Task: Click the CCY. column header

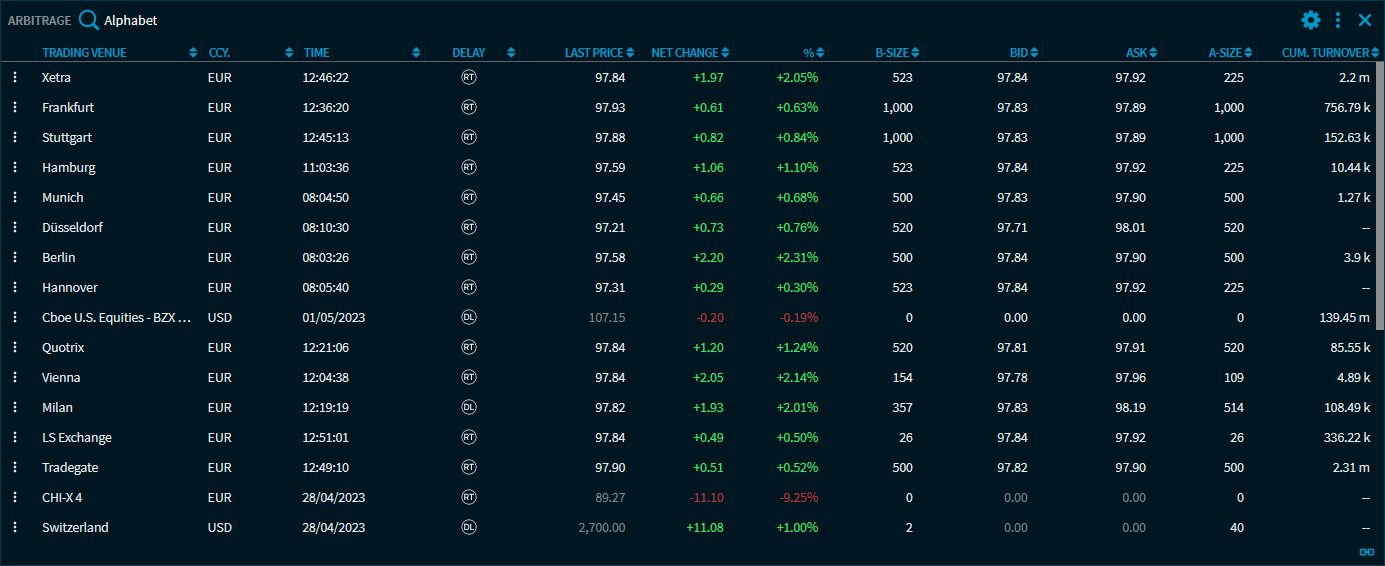Action: click(x=219, y=53)
